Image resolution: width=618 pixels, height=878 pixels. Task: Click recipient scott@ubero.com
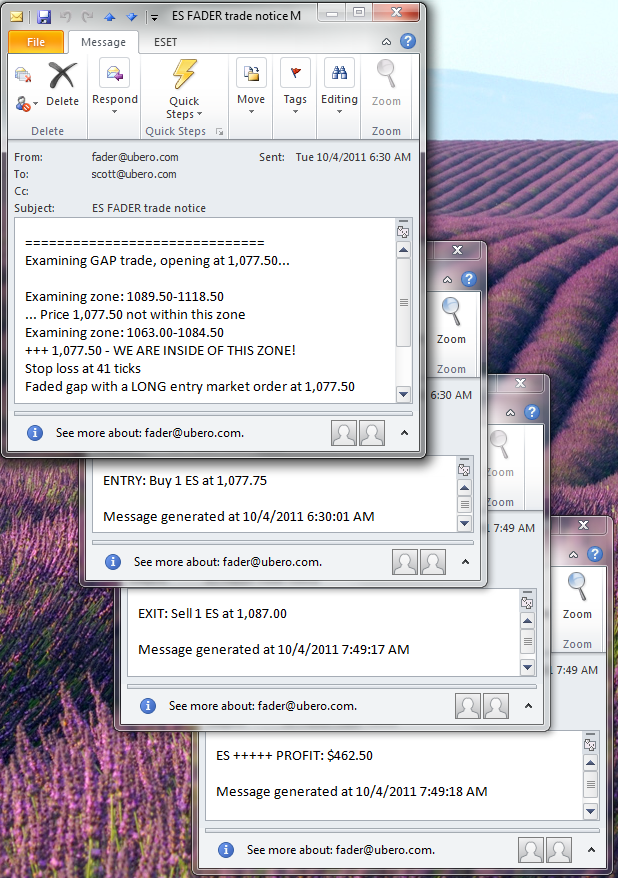(134, 174)
